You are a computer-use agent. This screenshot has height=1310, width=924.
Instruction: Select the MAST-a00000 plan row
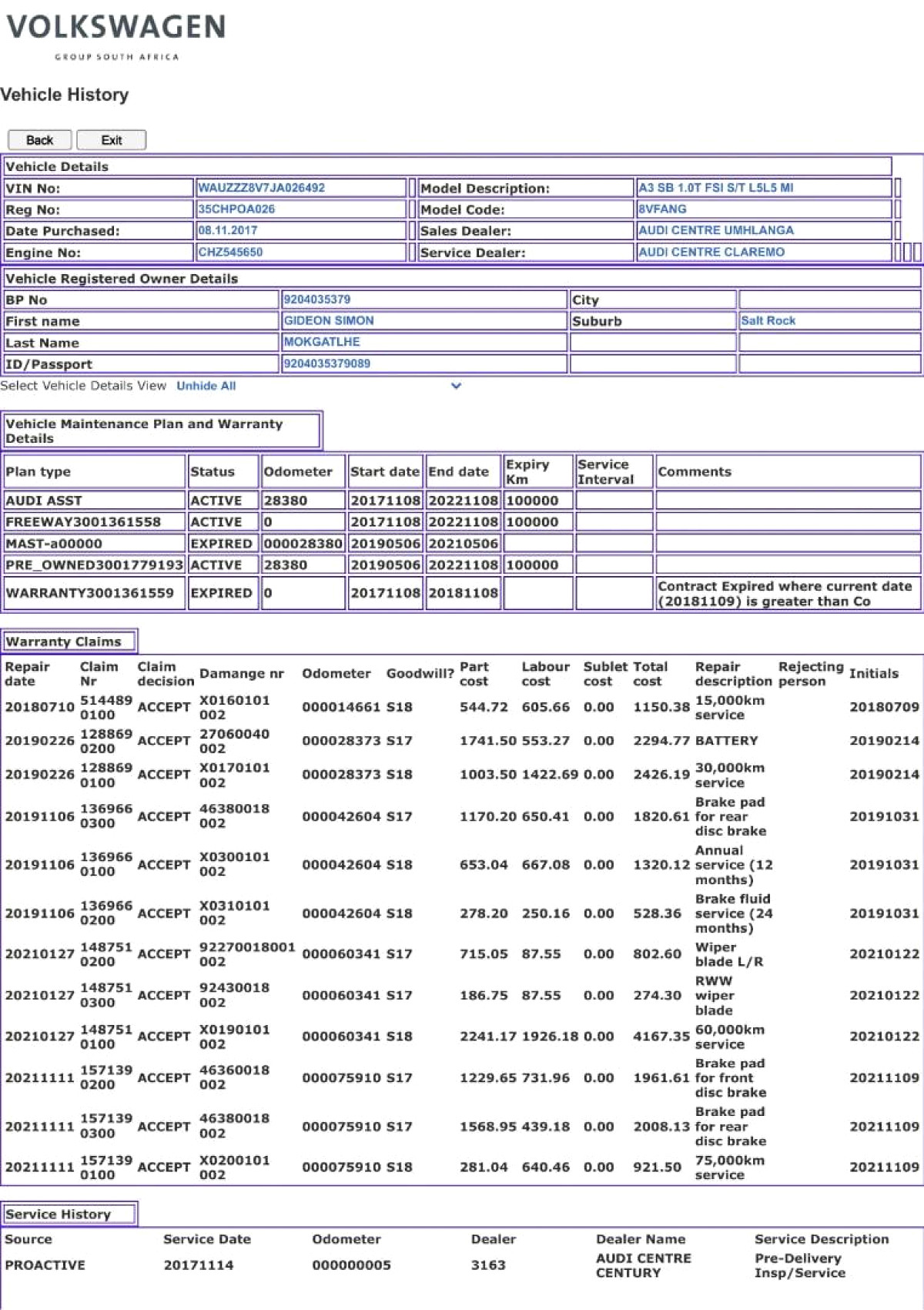tap(462, 544)
